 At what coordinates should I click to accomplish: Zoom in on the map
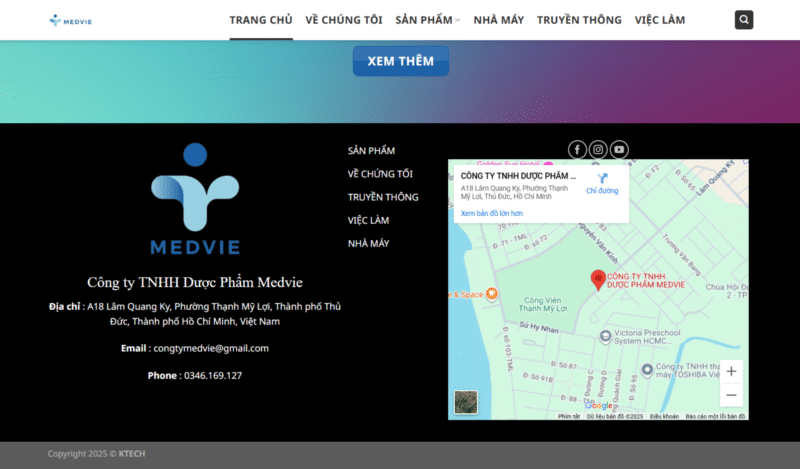point(731,371)
